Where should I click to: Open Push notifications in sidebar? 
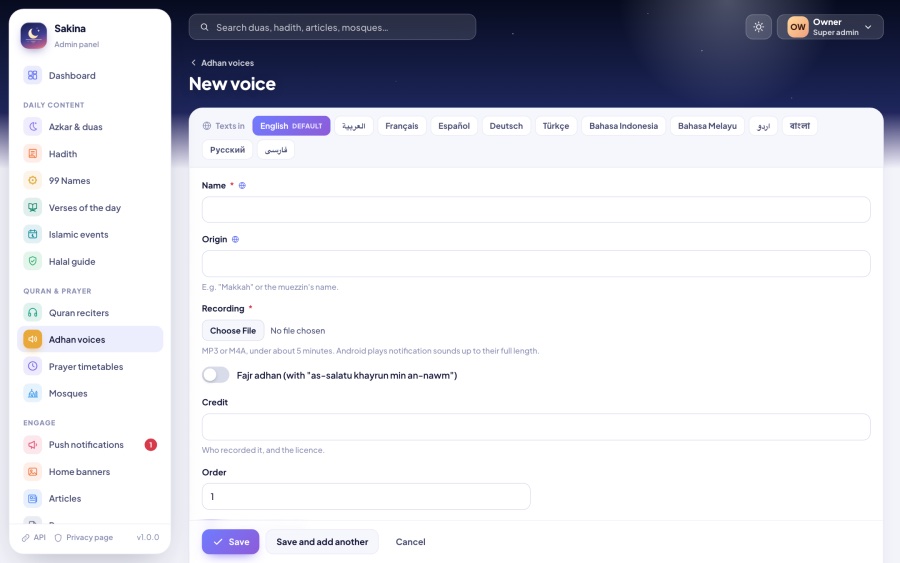pos(90,444)
